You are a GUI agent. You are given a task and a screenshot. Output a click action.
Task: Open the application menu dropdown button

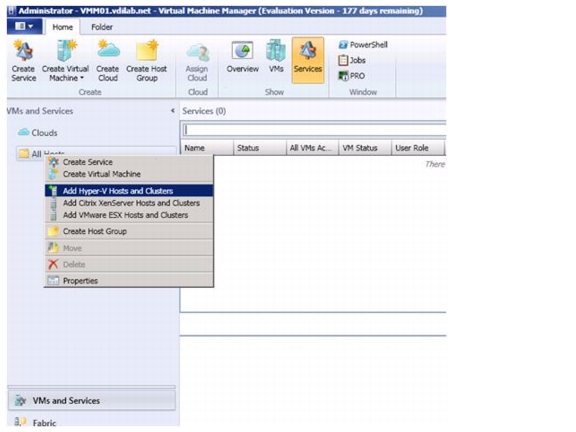tap(24, 26)
